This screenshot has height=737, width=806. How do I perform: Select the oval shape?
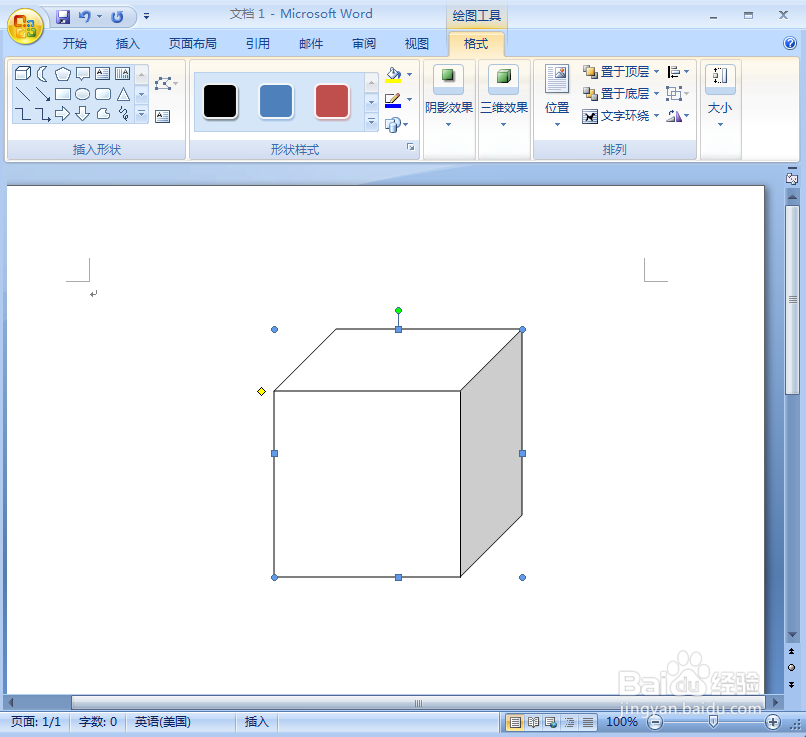click(83, 94)
